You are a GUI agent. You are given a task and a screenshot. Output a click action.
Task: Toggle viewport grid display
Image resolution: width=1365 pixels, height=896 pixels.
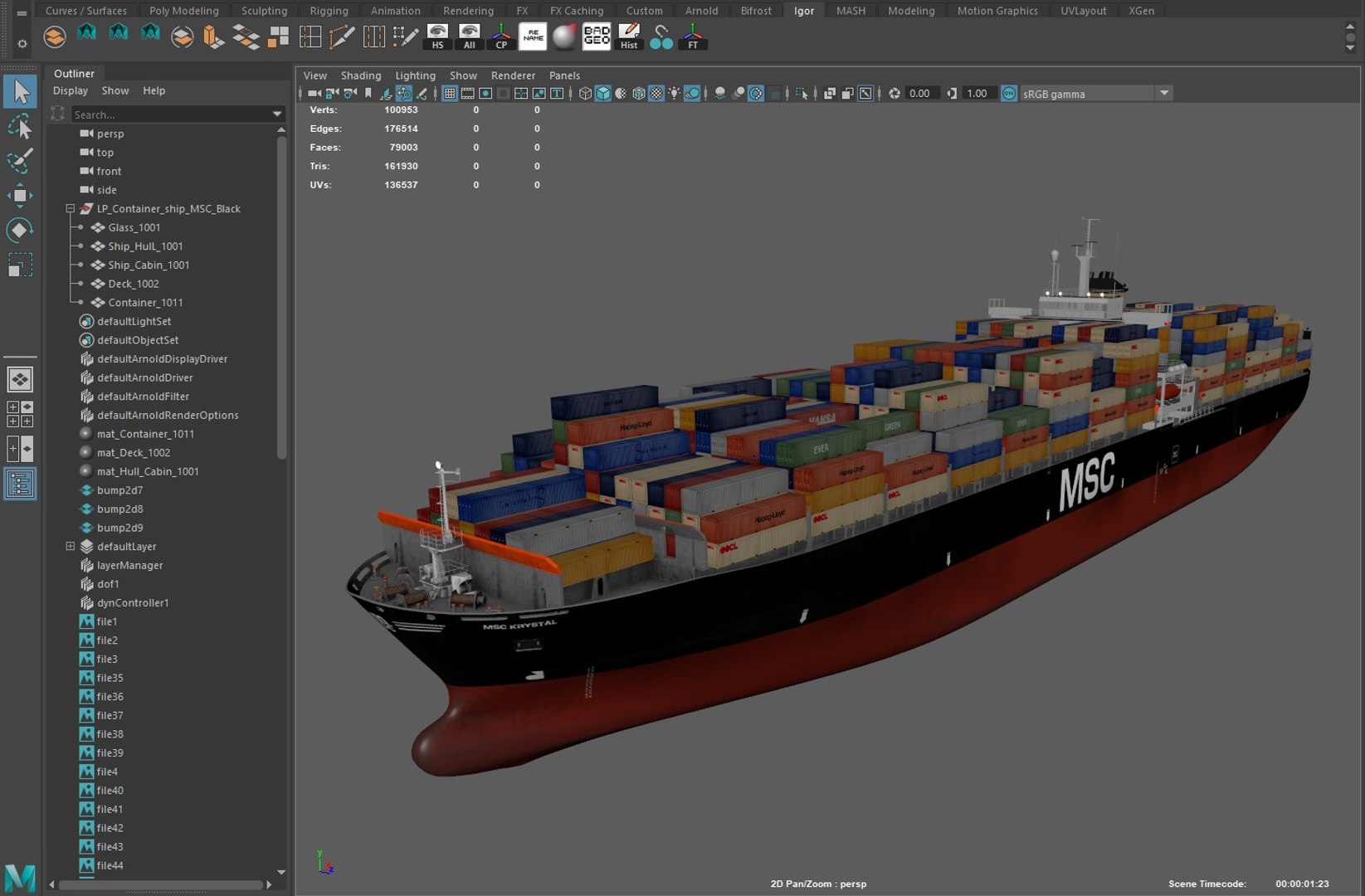(x=450, y=94)
